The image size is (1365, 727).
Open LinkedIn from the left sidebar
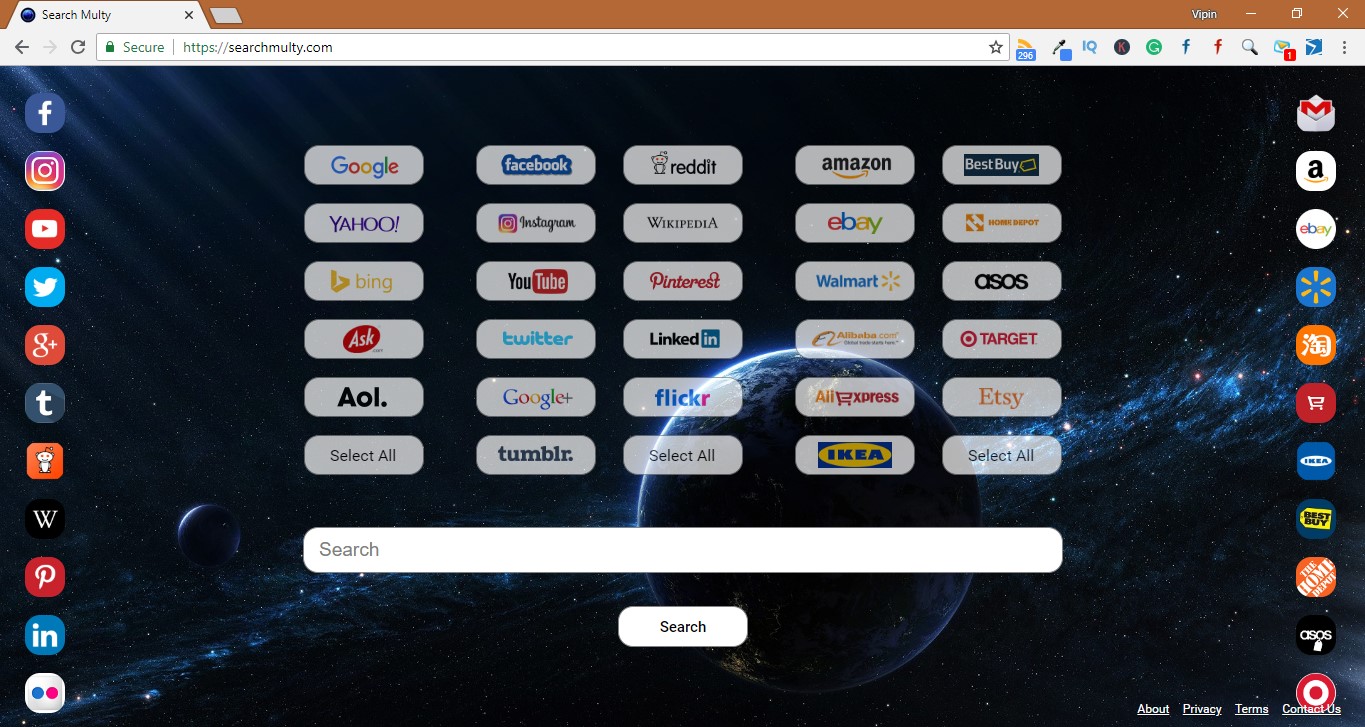(44, 635)
